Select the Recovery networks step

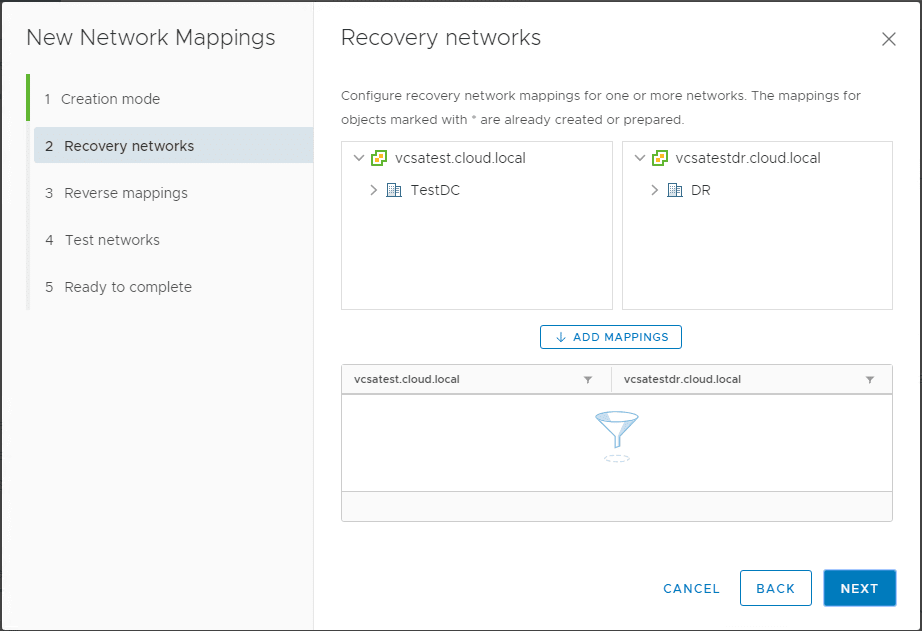129,146
